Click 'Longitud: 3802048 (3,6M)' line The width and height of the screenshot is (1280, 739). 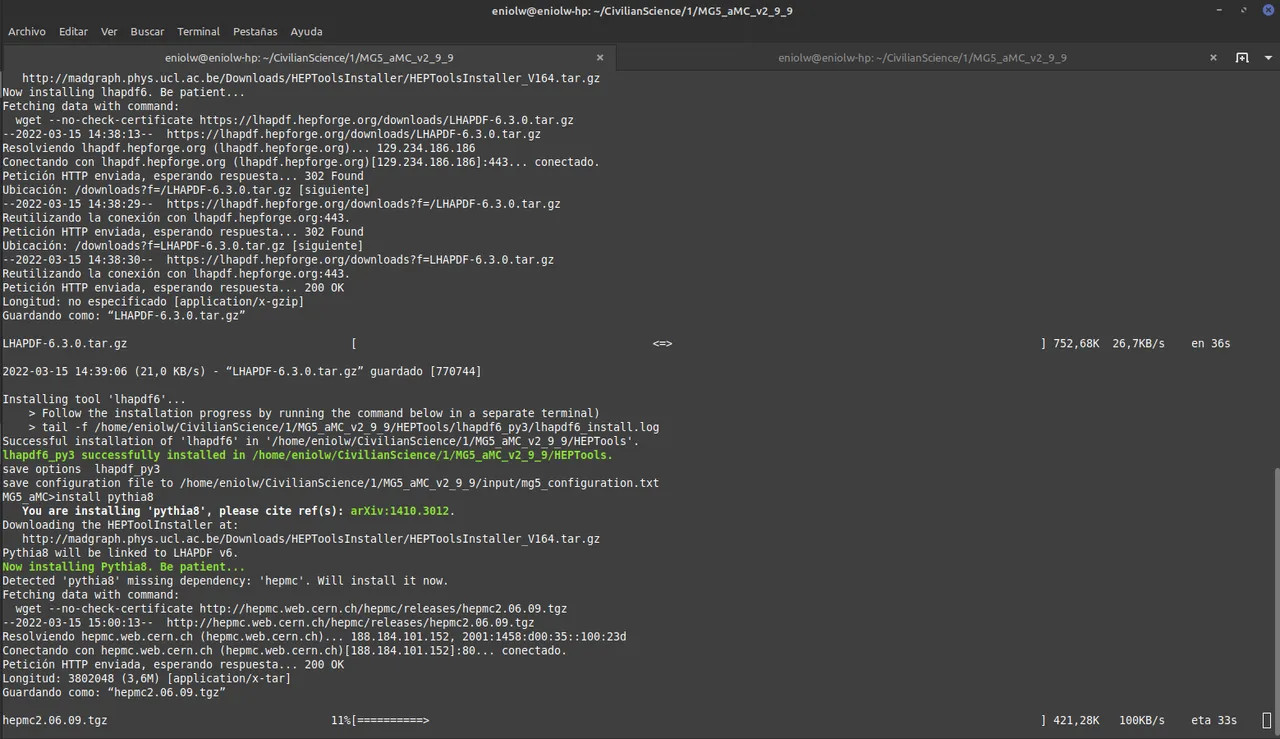pos(146,679)
